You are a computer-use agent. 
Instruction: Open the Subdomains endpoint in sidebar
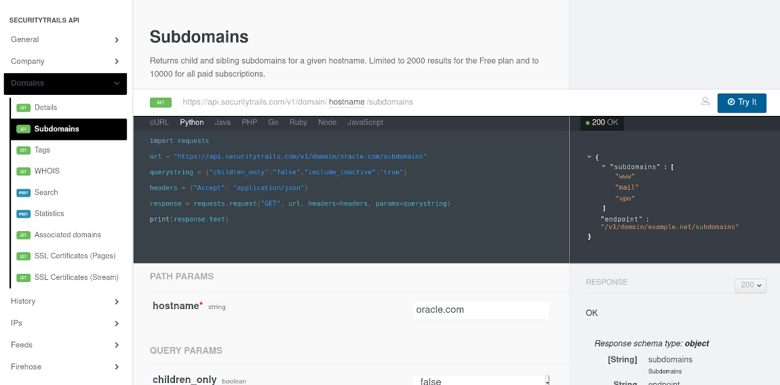(69, 129)
